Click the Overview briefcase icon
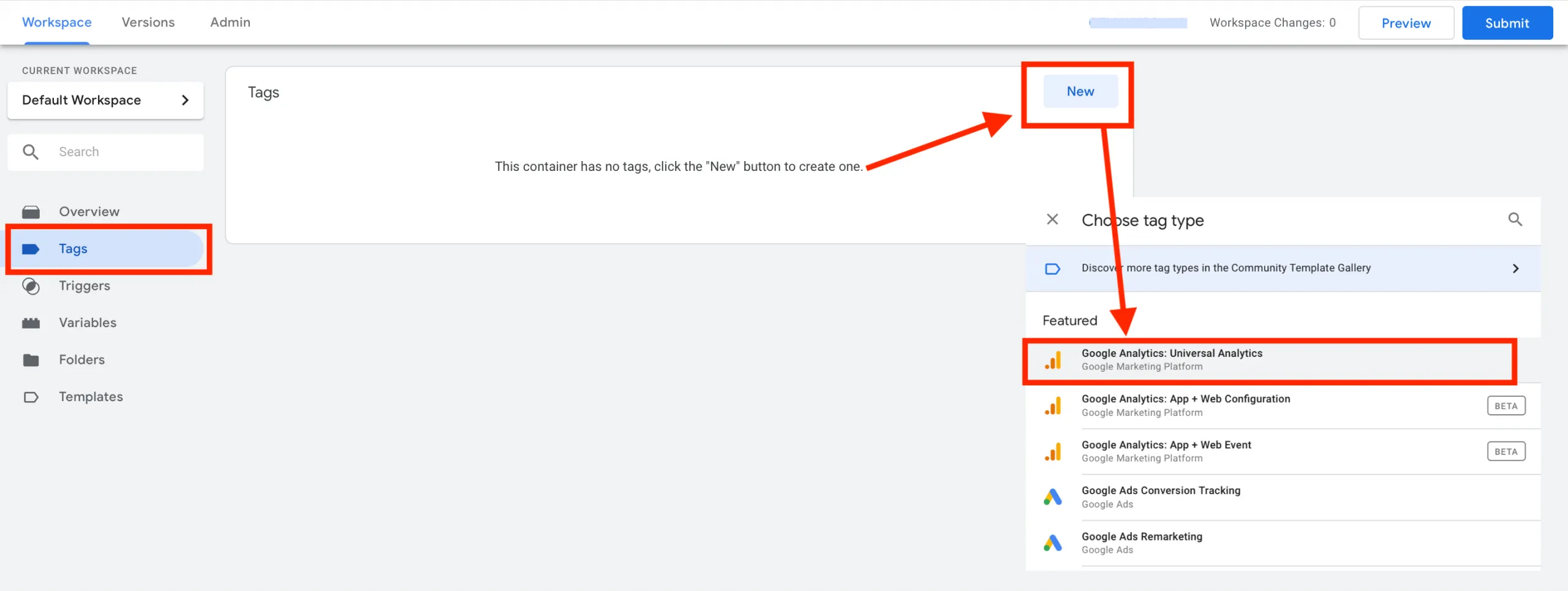 (x=31, y=212)
